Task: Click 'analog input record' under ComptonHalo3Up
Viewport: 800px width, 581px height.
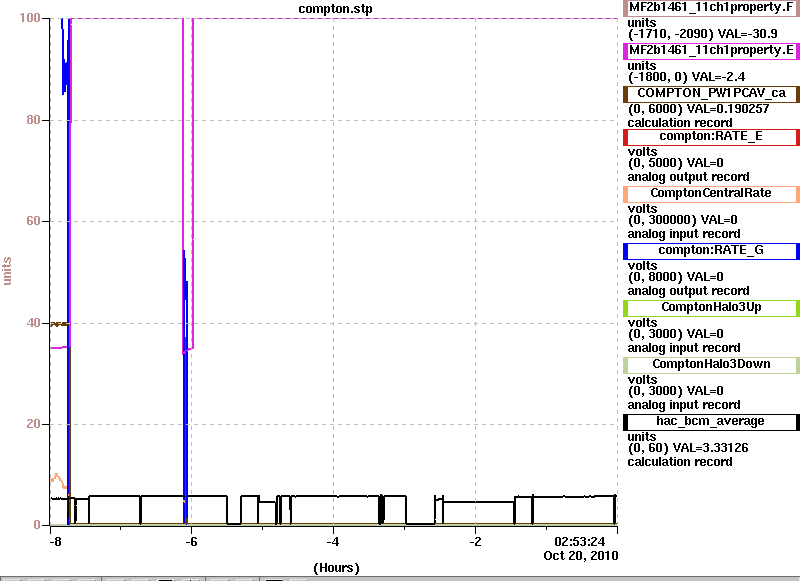Action: (684, 348)
